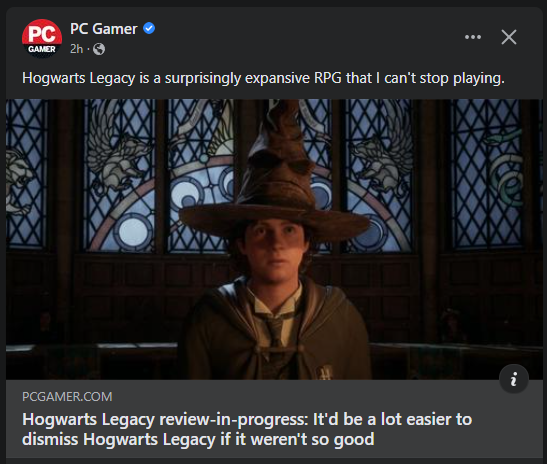
Task: Open the Sorting Hat article preview image
Action: tap(274, 239)
